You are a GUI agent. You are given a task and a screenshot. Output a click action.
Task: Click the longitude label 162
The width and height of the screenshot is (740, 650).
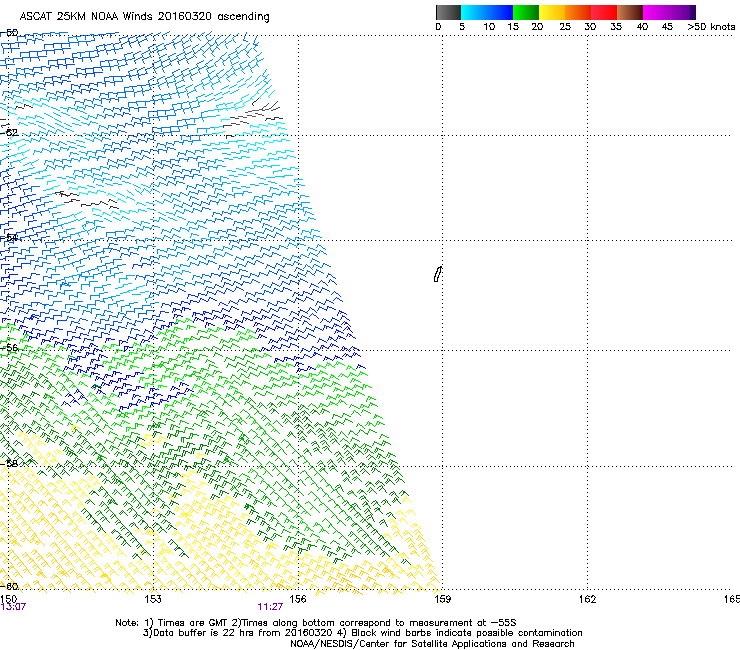pyautogui.click(x=587, y=599)
